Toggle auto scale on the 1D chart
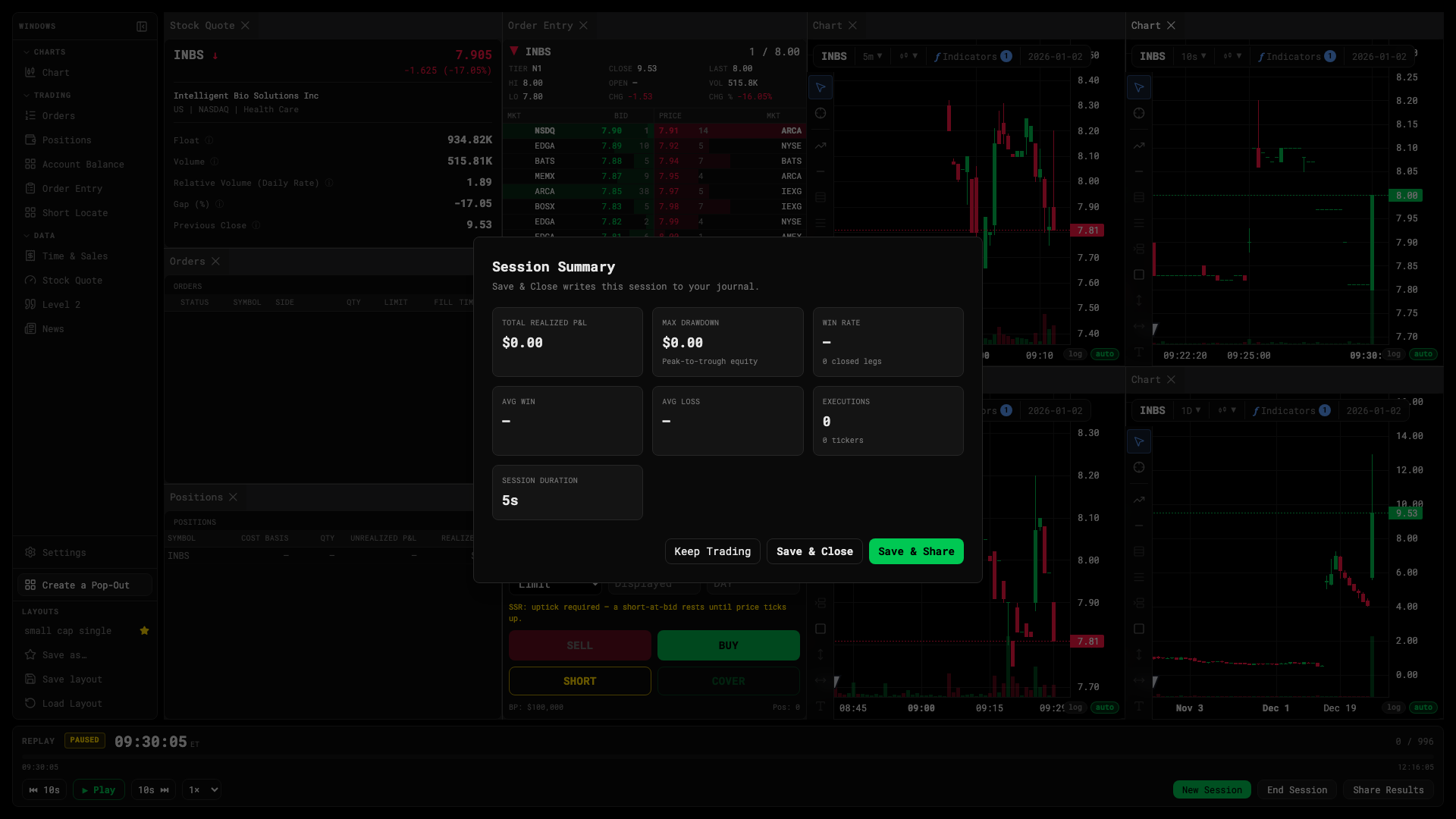Image resolution: width=1456 pixels, height=819 pixels. pos(1423,708)
